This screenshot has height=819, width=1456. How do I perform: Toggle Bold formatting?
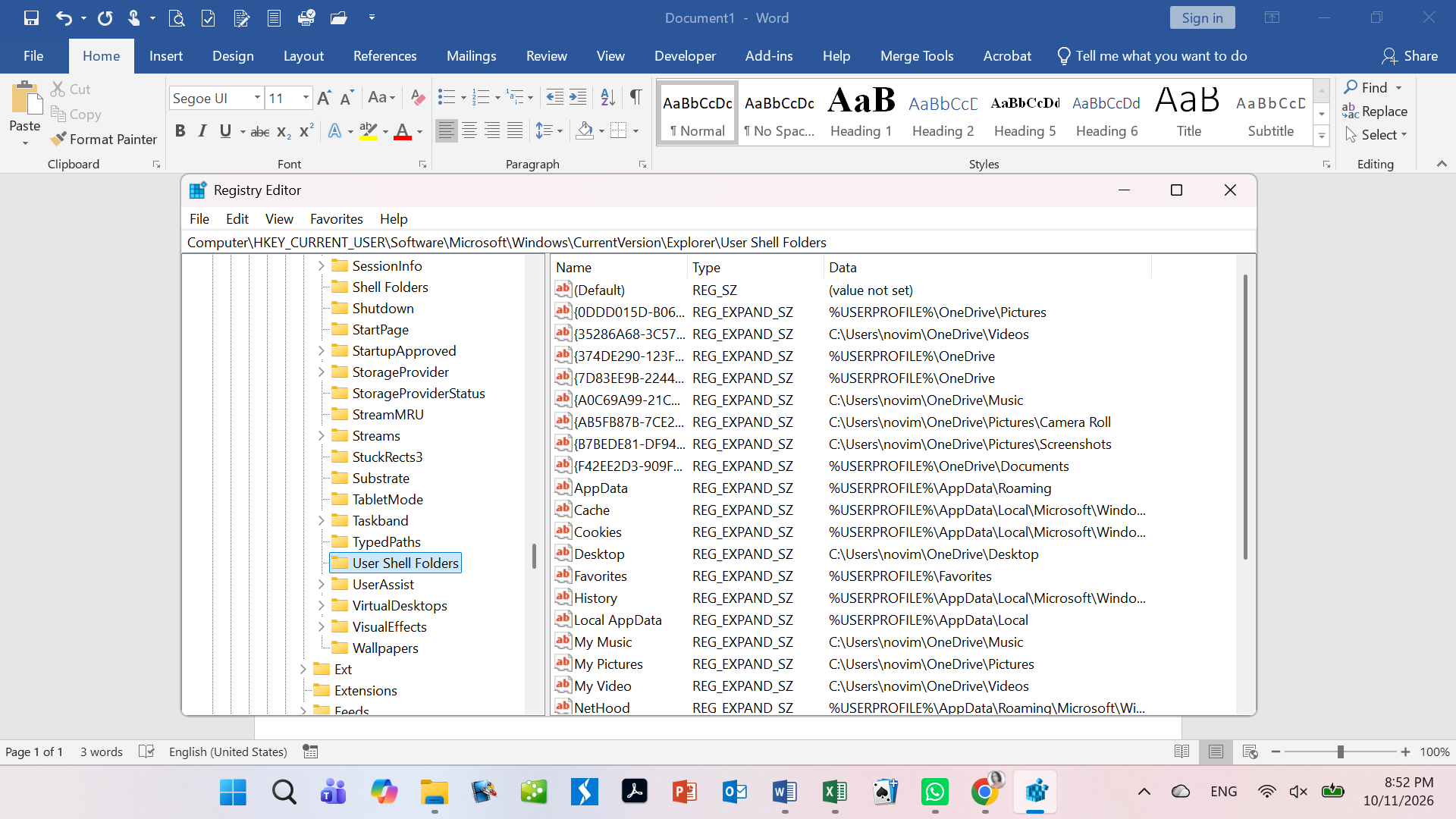[x=180, y=130]
